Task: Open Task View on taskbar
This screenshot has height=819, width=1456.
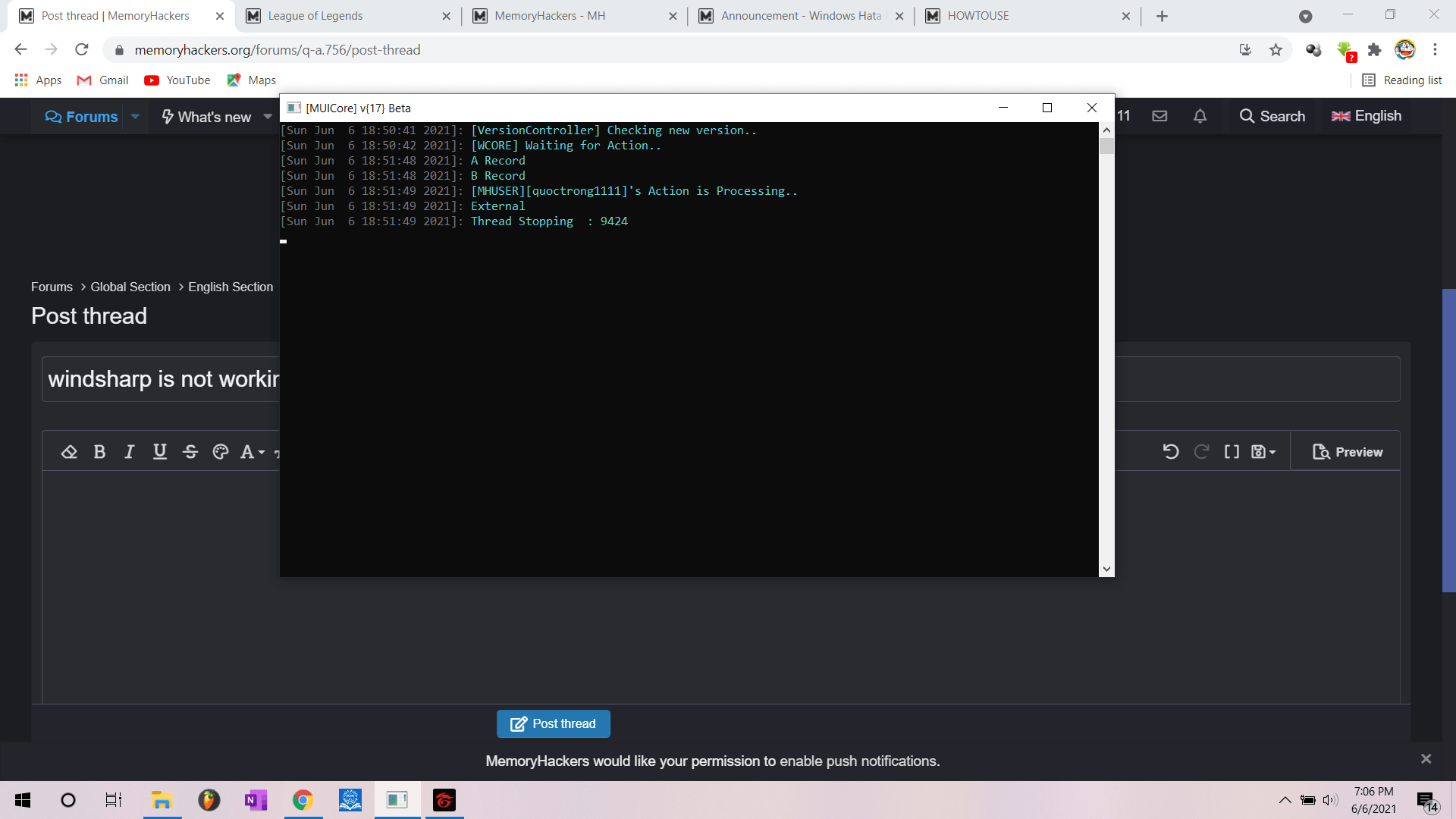Action: point(113,800)
